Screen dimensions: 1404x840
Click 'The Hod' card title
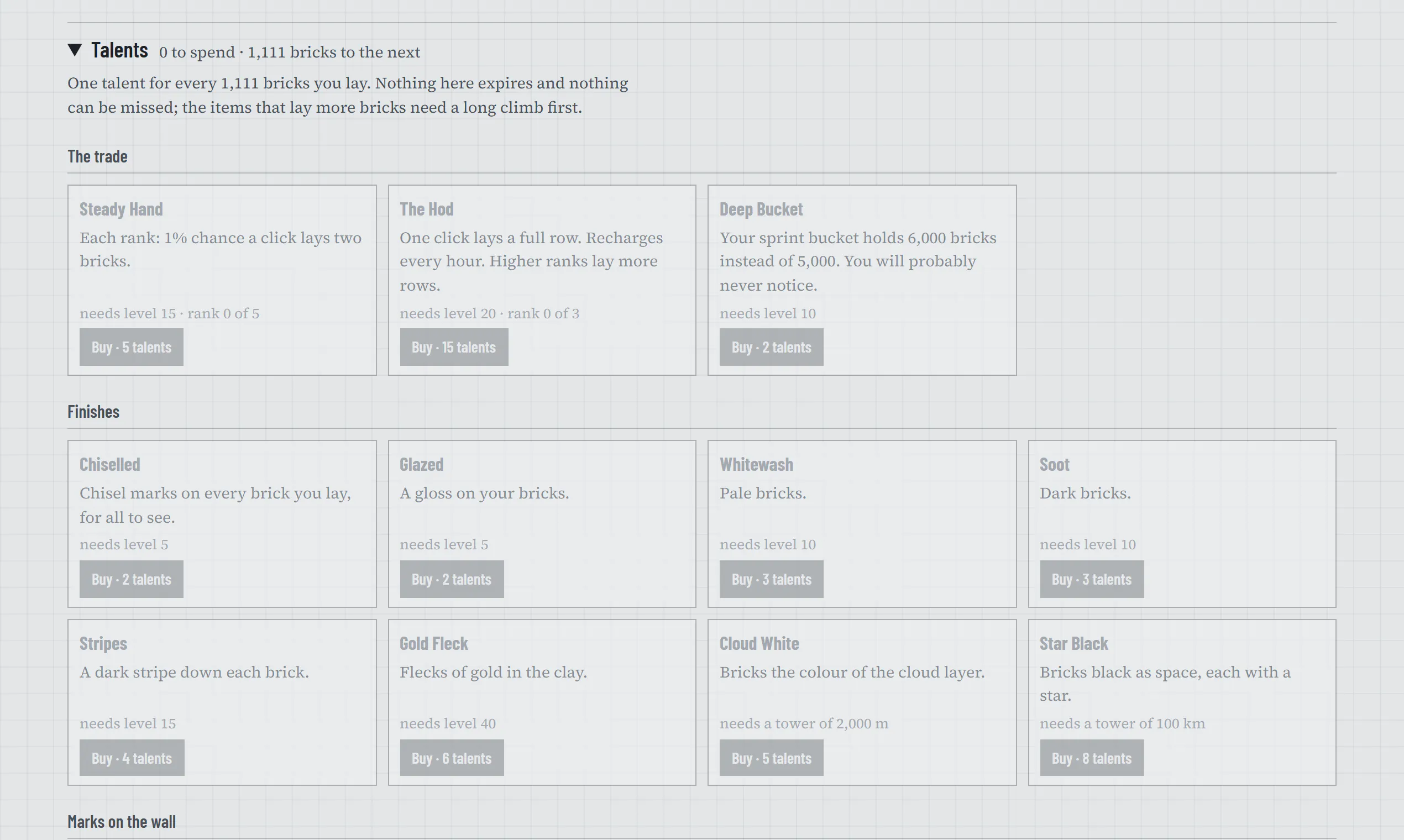coord(426,209)
